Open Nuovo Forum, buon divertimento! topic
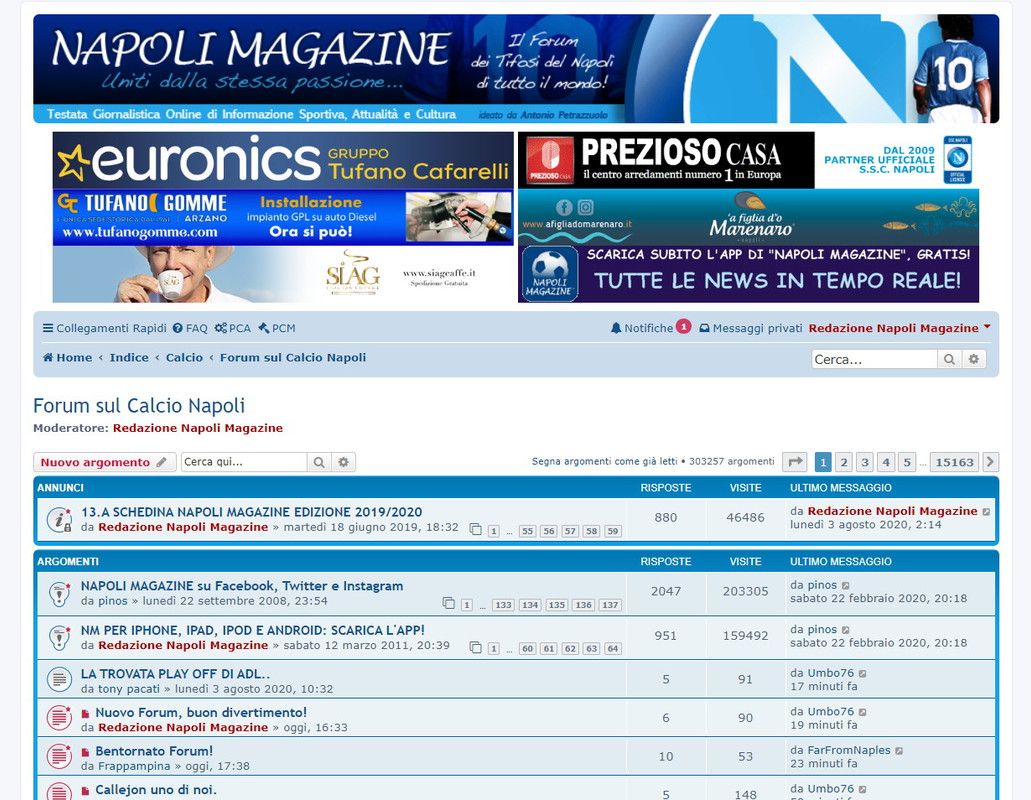The width and height of the screenshot is (1031, 800). click(x=201, y=713)
